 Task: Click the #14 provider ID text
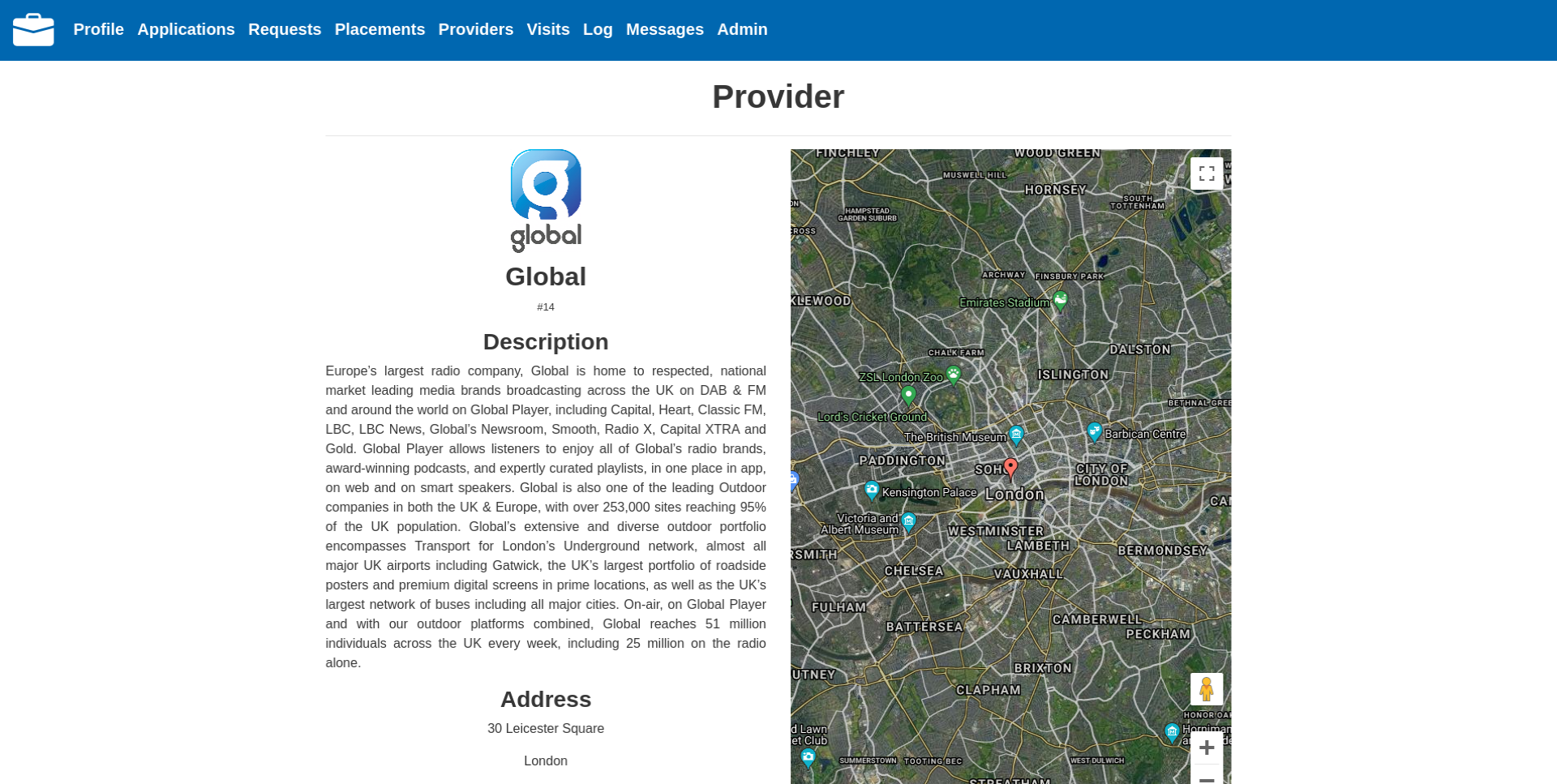click(546, 307)
